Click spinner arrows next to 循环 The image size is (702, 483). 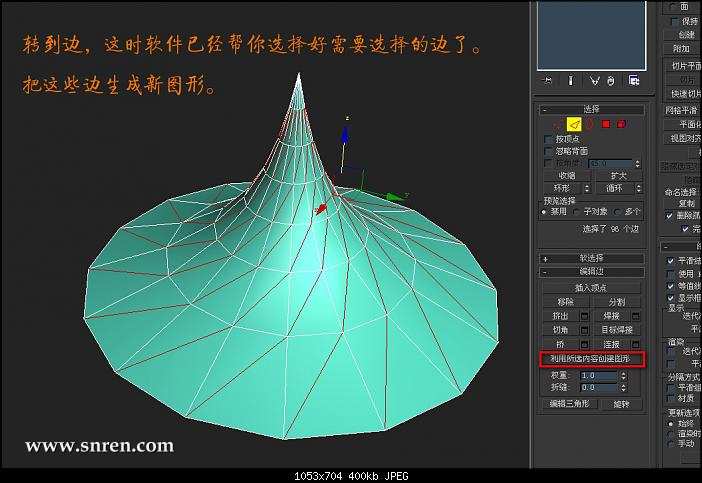(638, 188)
